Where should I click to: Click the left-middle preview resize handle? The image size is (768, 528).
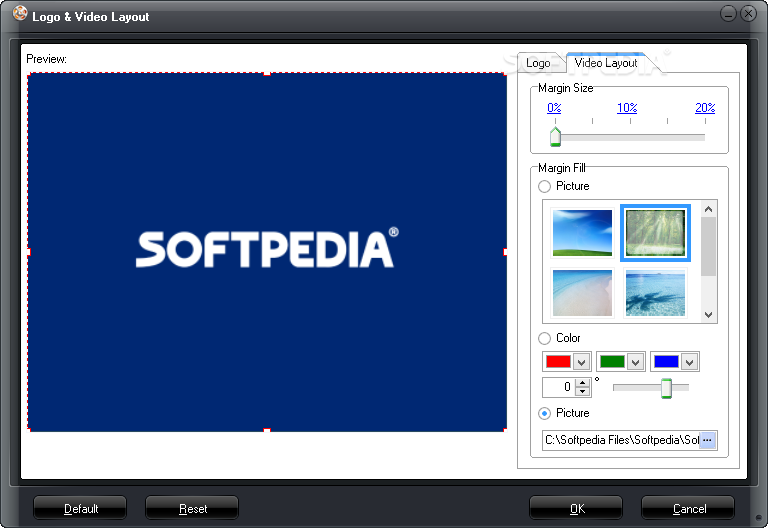(28, 252)
